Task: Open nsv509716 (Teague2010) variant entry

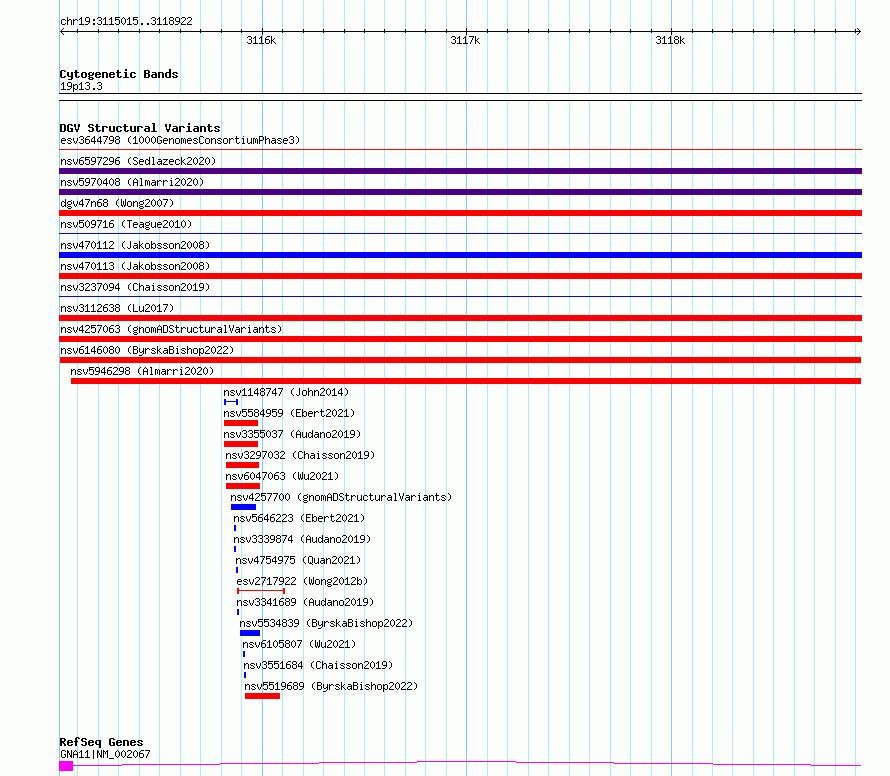Action: coord(126,224)
